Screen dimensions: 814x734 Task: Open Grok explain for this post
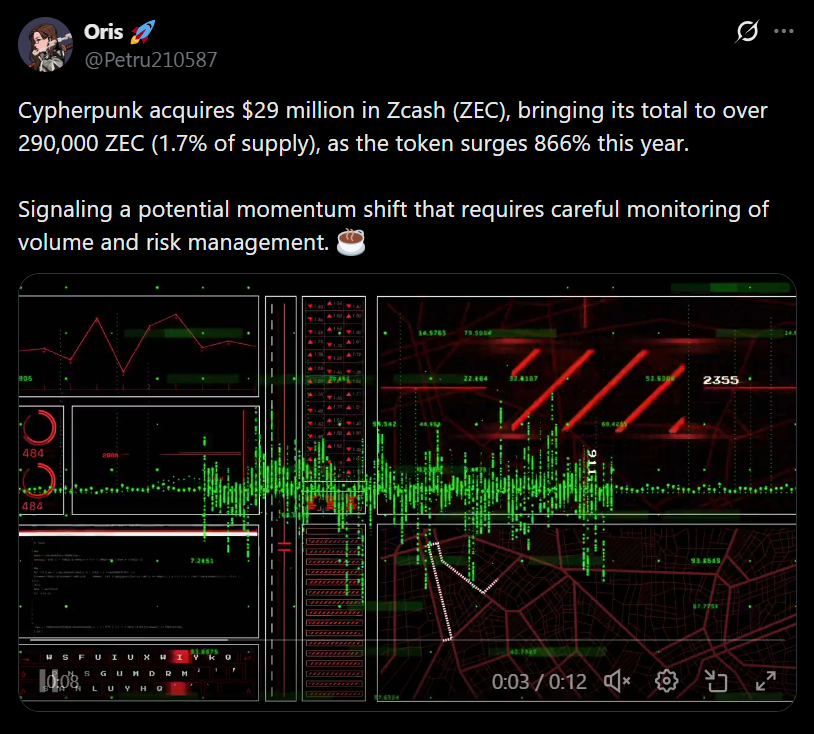(x=746, y=32)
